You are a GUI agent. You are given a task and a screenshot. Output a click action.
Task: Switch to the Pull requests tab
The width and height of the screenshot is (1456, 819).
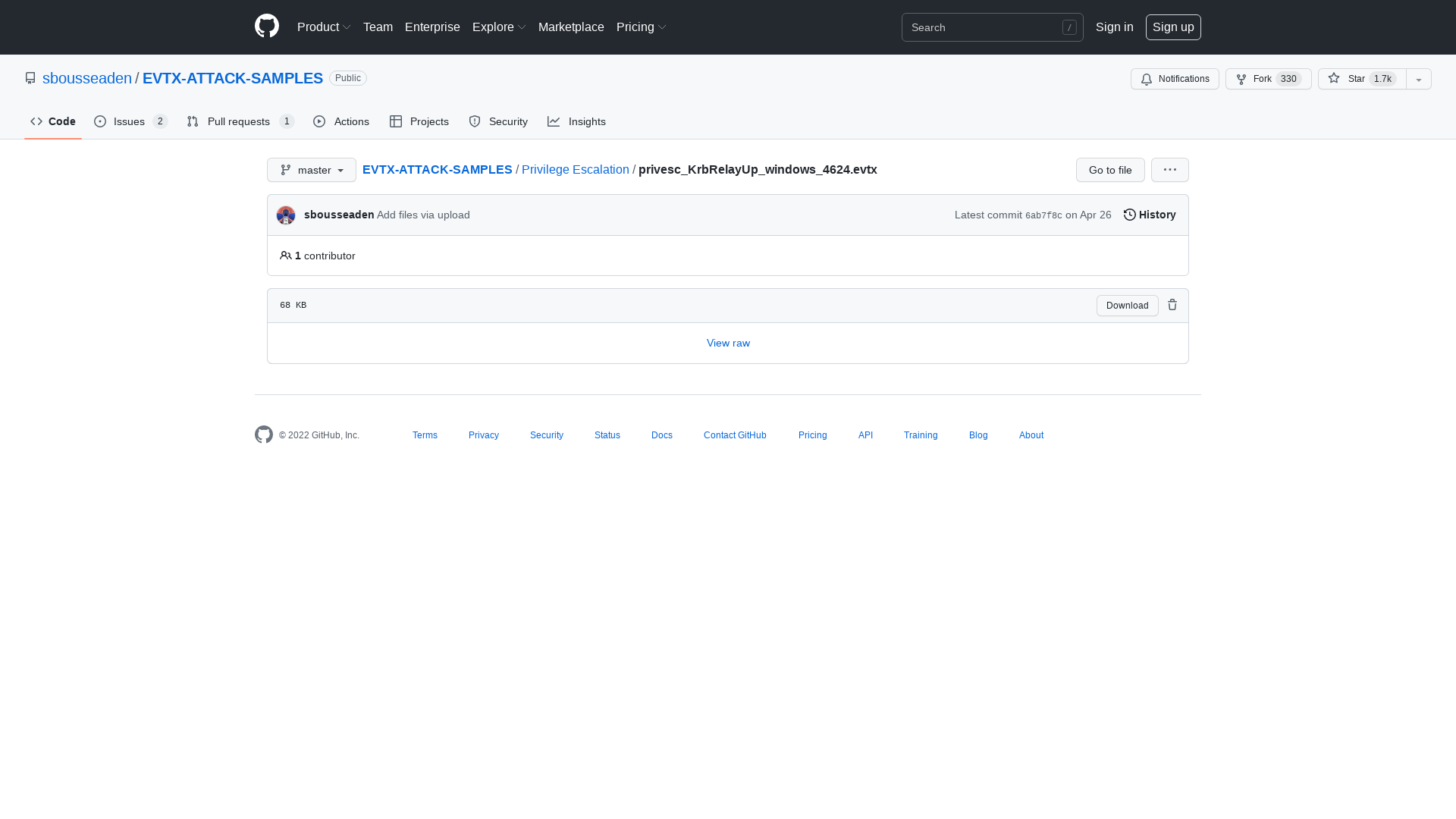(240, 121)
